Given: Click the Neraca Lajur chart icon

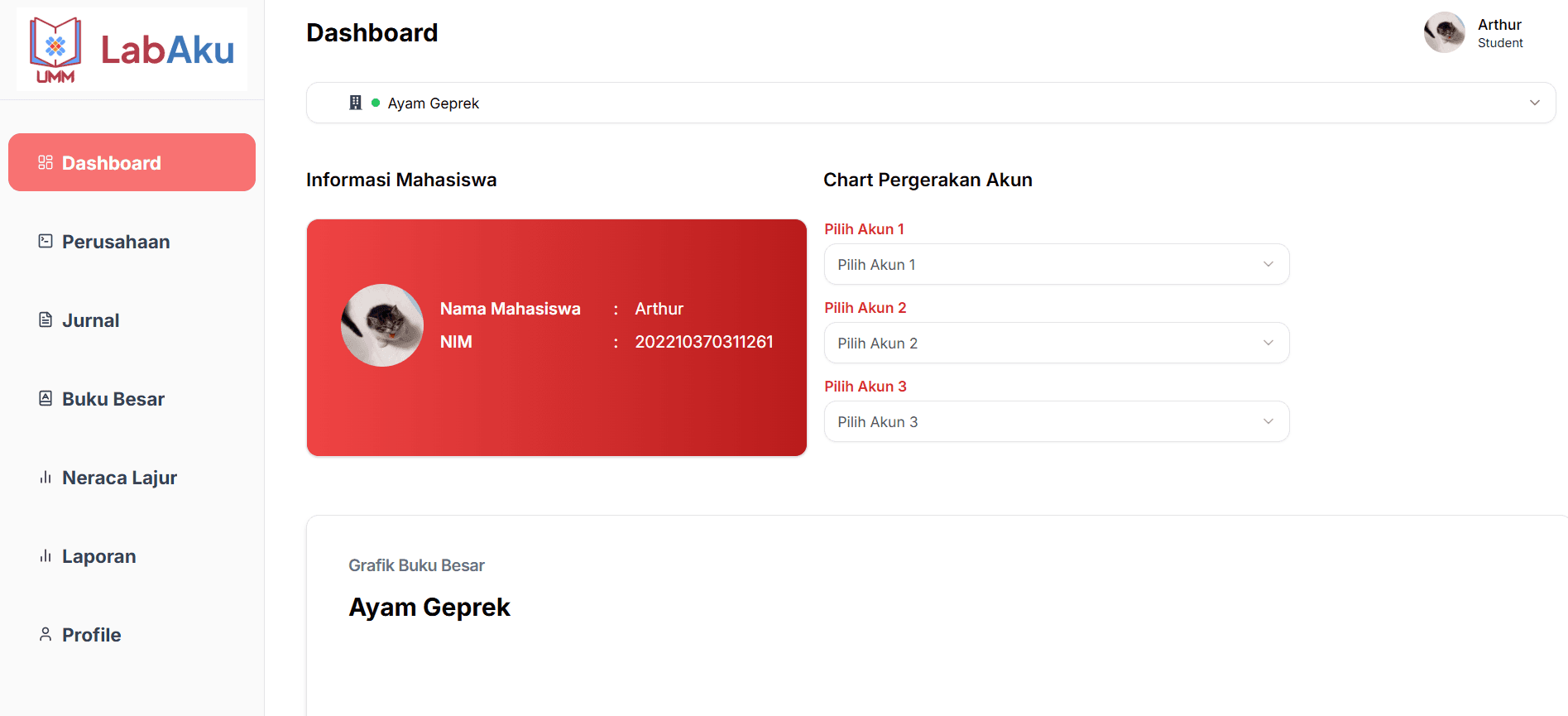Looking at the screenshot, I should [x=46, y=478].
